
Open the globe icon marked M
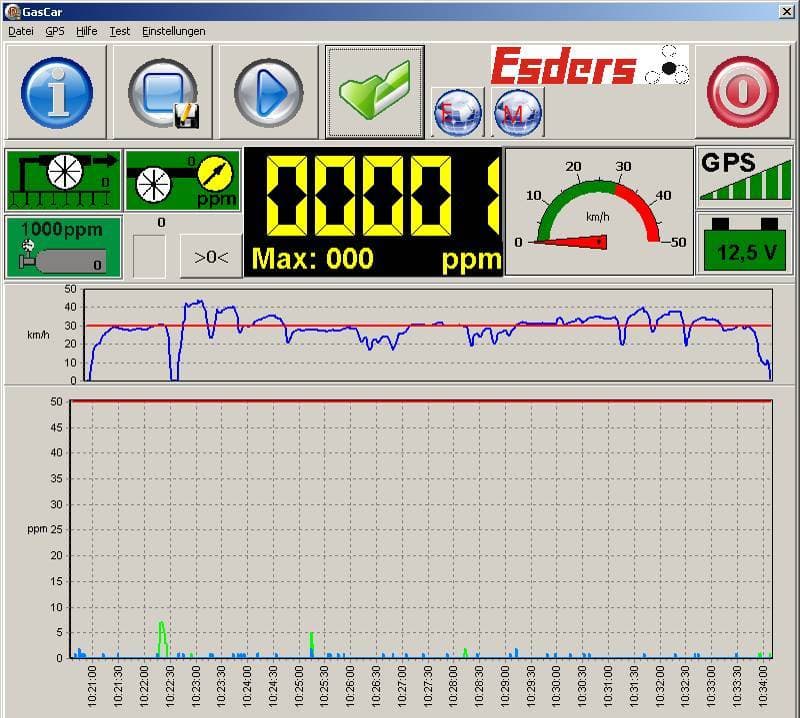coord(518,112)
